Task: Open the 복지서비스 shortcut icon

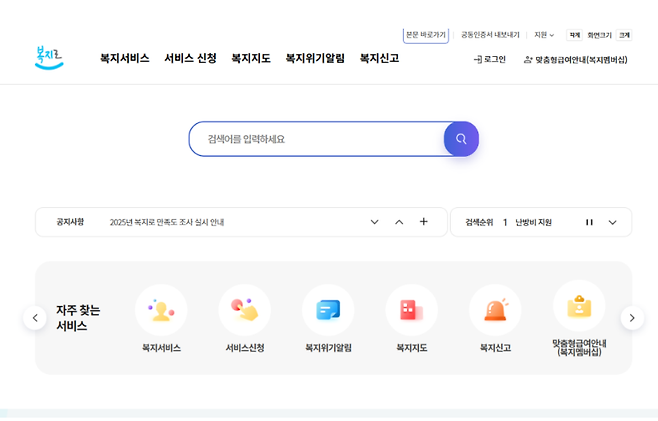Action: (x=160, y=310)
